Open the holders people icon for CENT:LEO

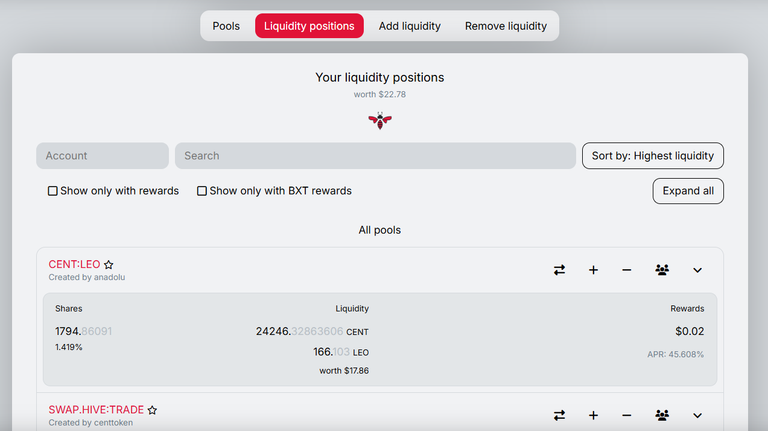[x=662, y=270]
